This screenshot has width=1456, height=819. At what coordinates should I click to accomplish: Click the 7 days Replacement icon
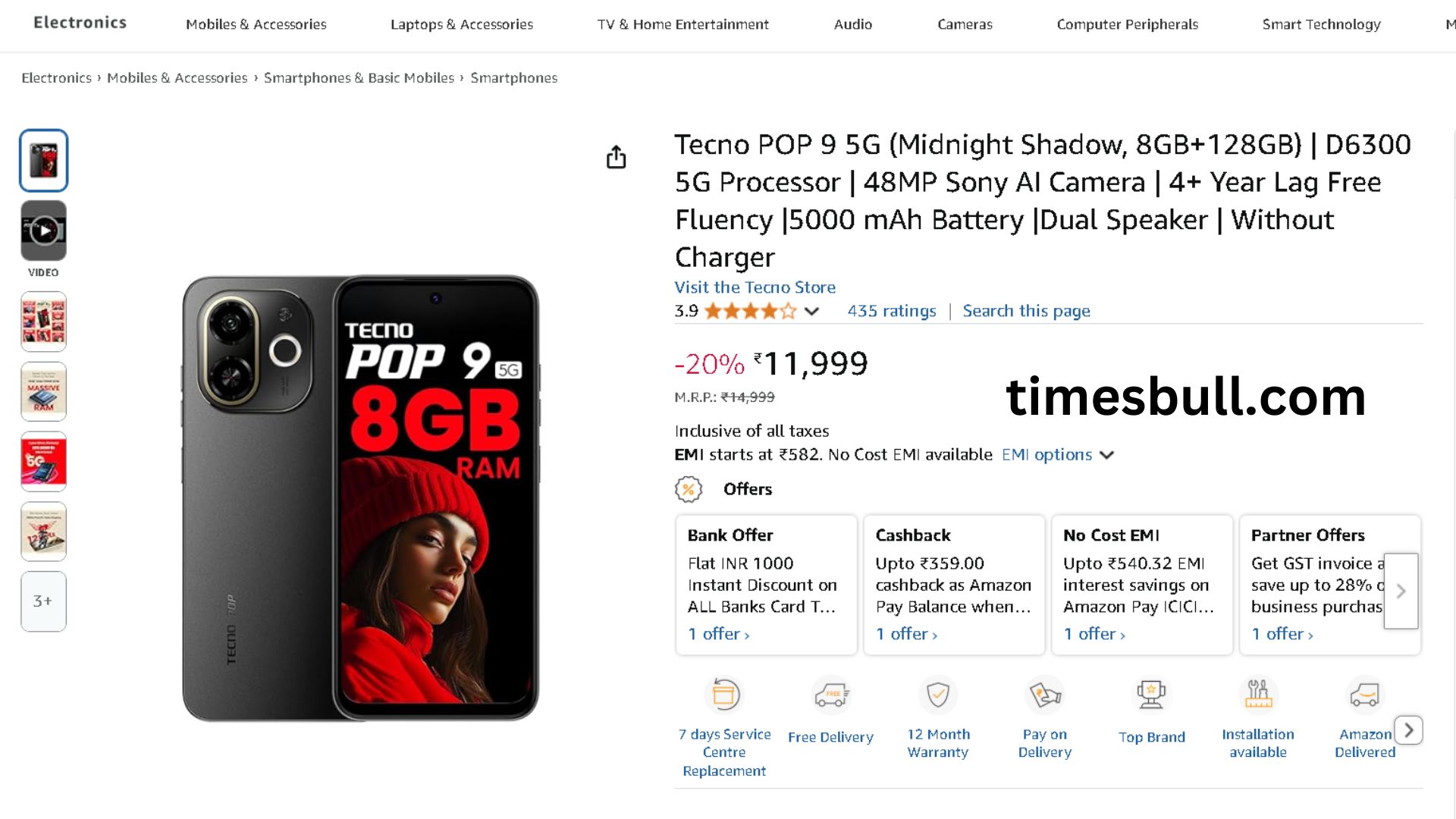click(x=725, y=695)
